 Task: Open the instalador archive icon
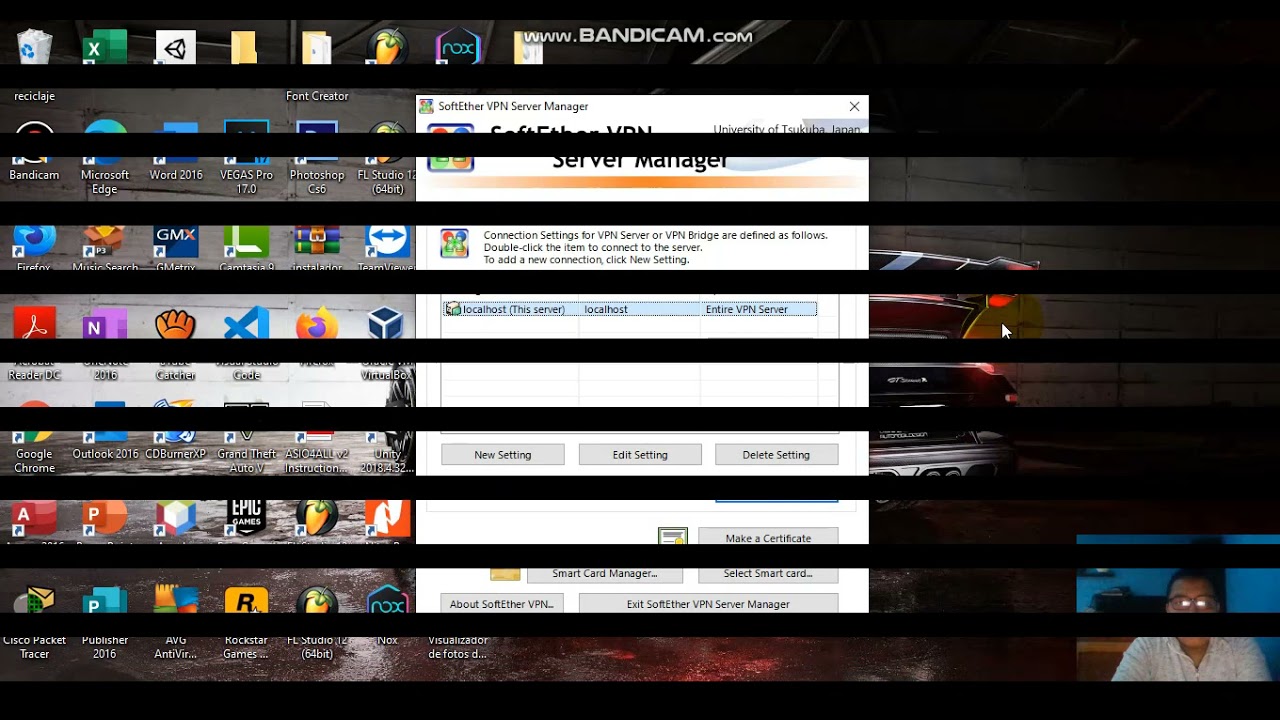tap(317, 242)
